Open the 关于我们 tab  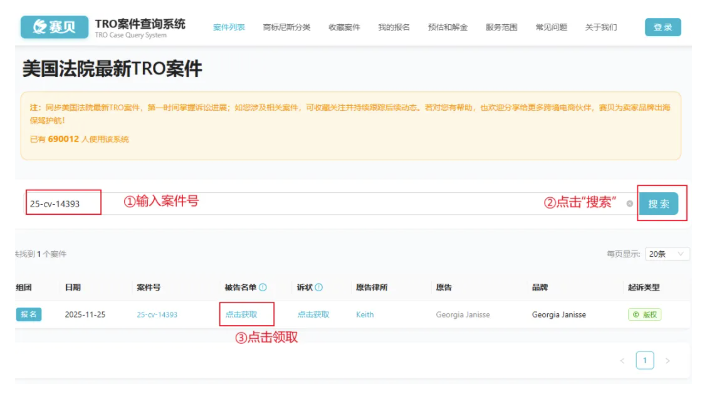(601, 27)
